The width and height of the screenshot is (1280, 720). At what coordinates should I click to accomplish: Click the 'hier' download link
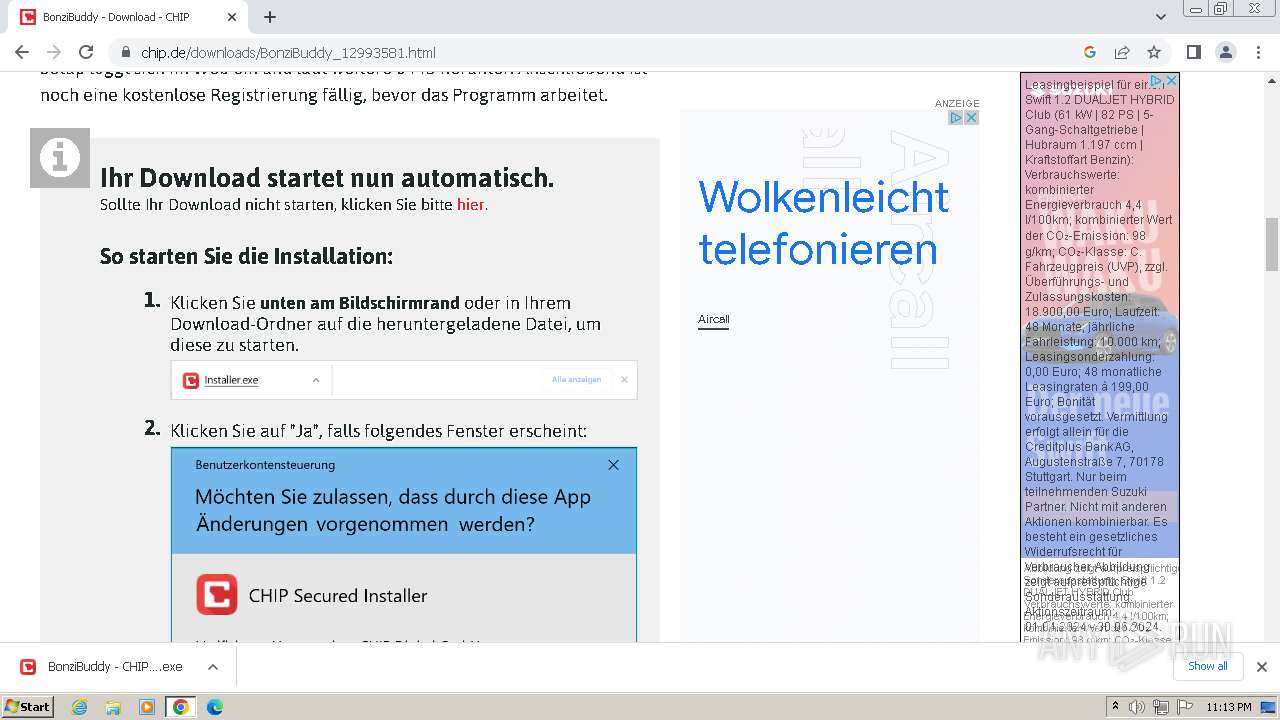(x=470, y=204)
